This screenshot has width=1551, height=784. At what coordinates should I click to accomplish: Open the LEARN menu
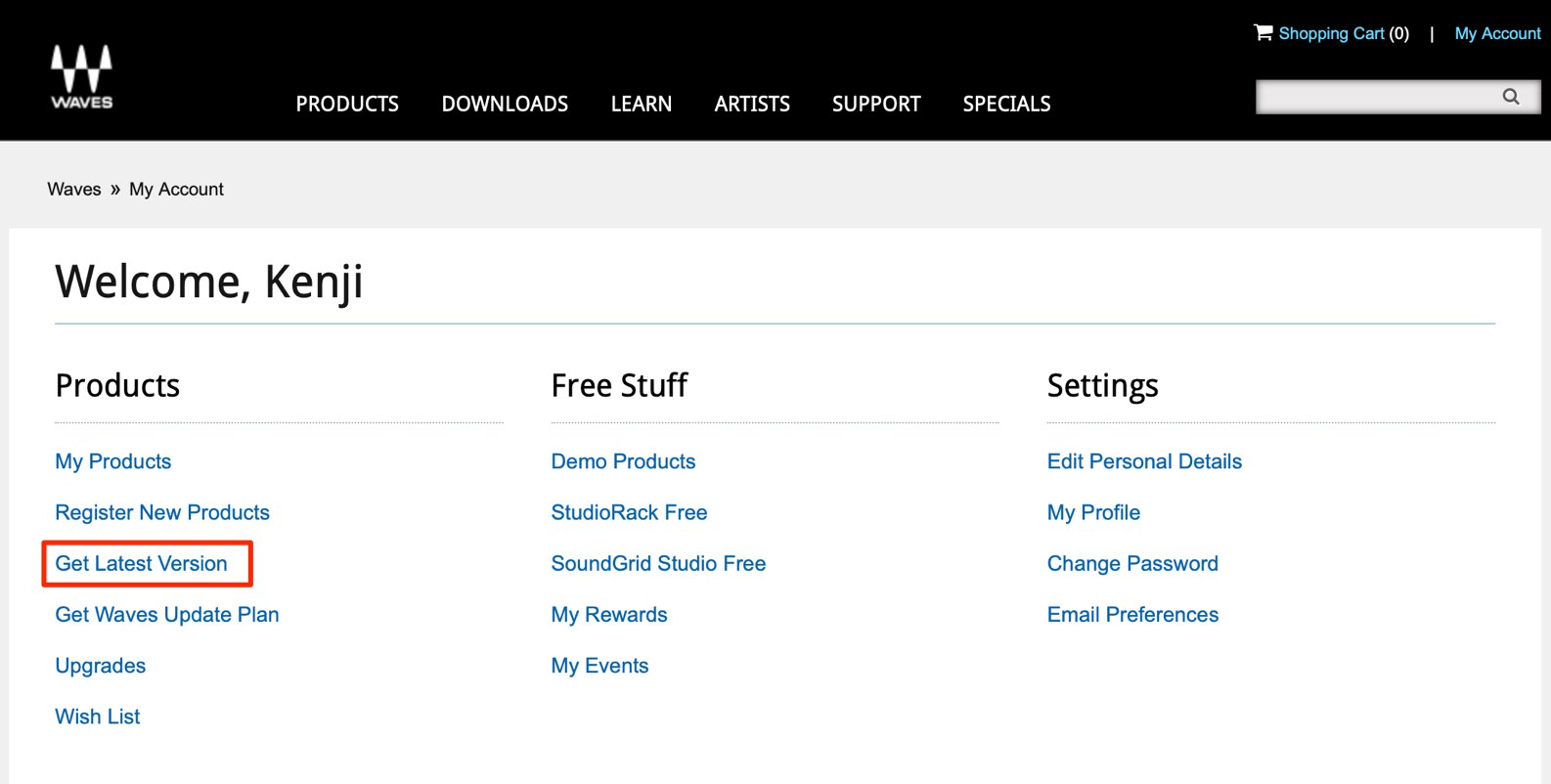pyautogui.click(x=642, y=104)
